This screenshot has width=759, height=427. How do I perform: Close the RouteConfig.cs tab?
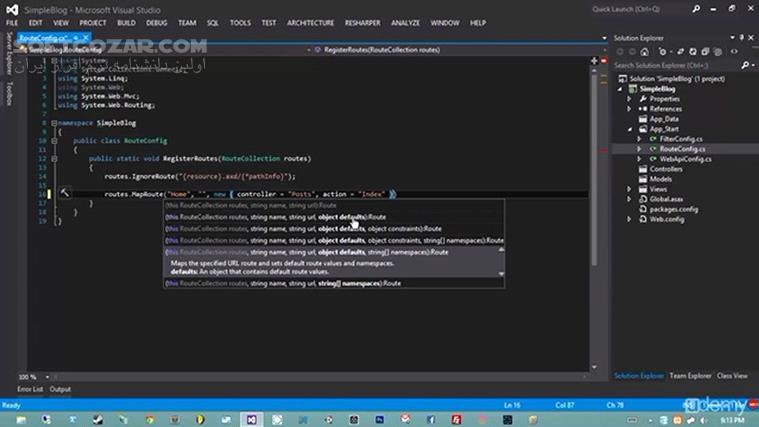(86, 37)
